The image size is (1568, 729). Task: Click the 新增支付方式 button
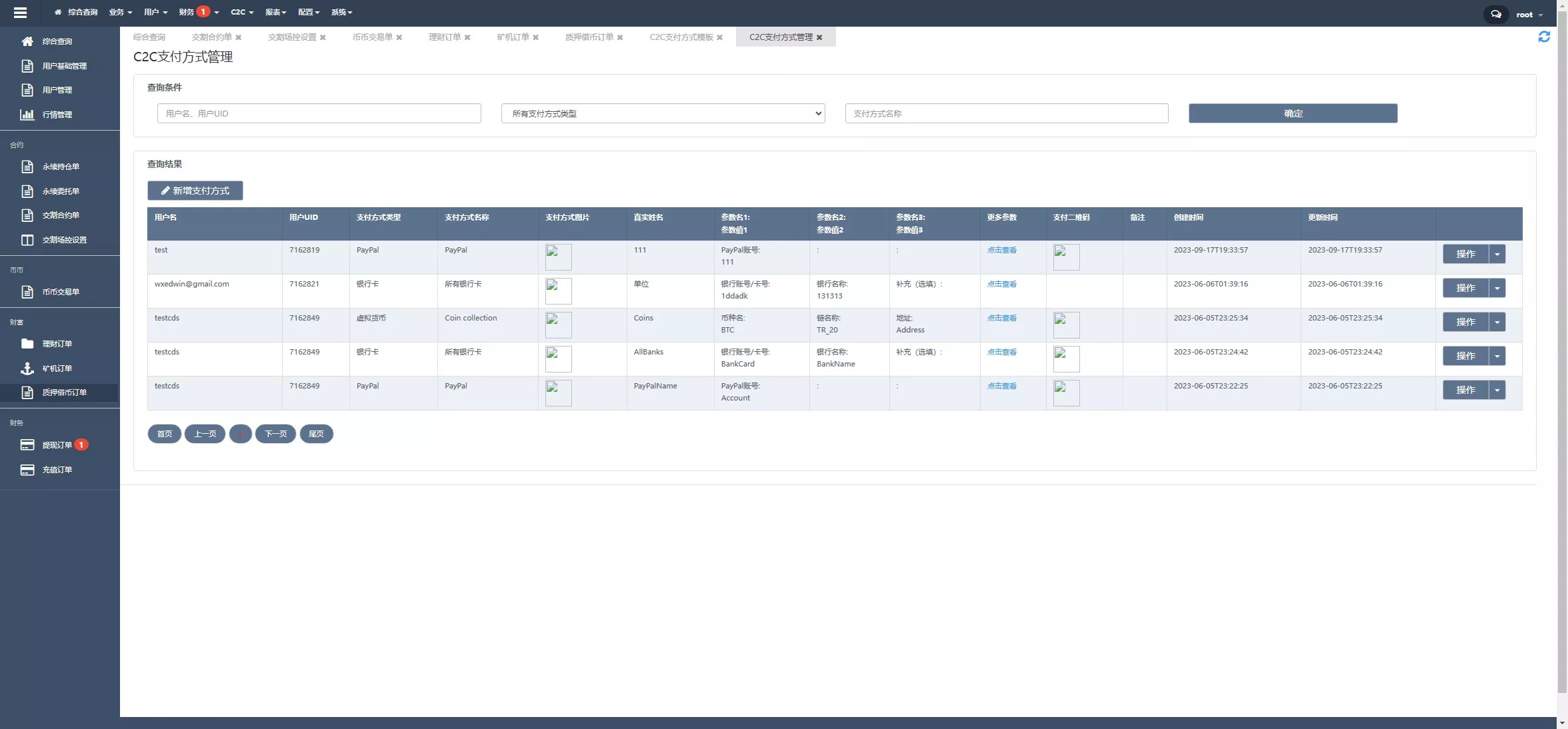pos(195,191)
